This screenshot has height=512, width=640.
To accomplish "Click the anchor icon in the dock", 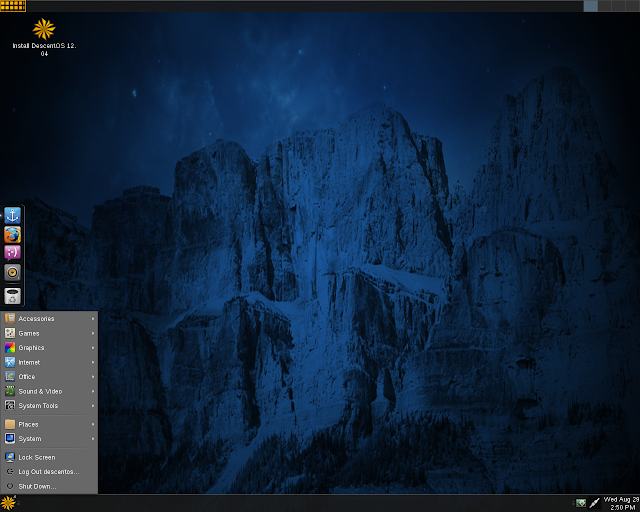I will click(x=12, y=215).
